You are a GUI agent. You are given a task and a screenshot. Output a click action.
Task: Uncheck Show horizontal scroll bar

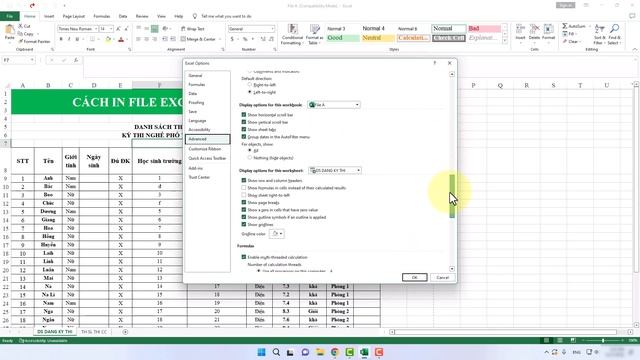point(244,115)
